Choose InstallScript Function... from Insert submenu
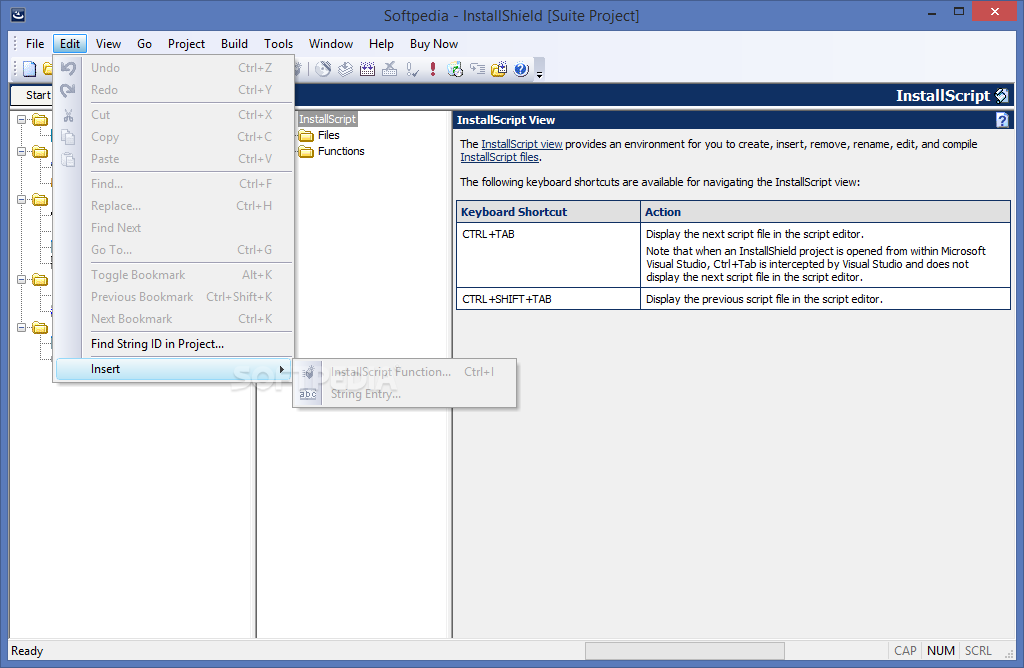 tap(405, 372)
